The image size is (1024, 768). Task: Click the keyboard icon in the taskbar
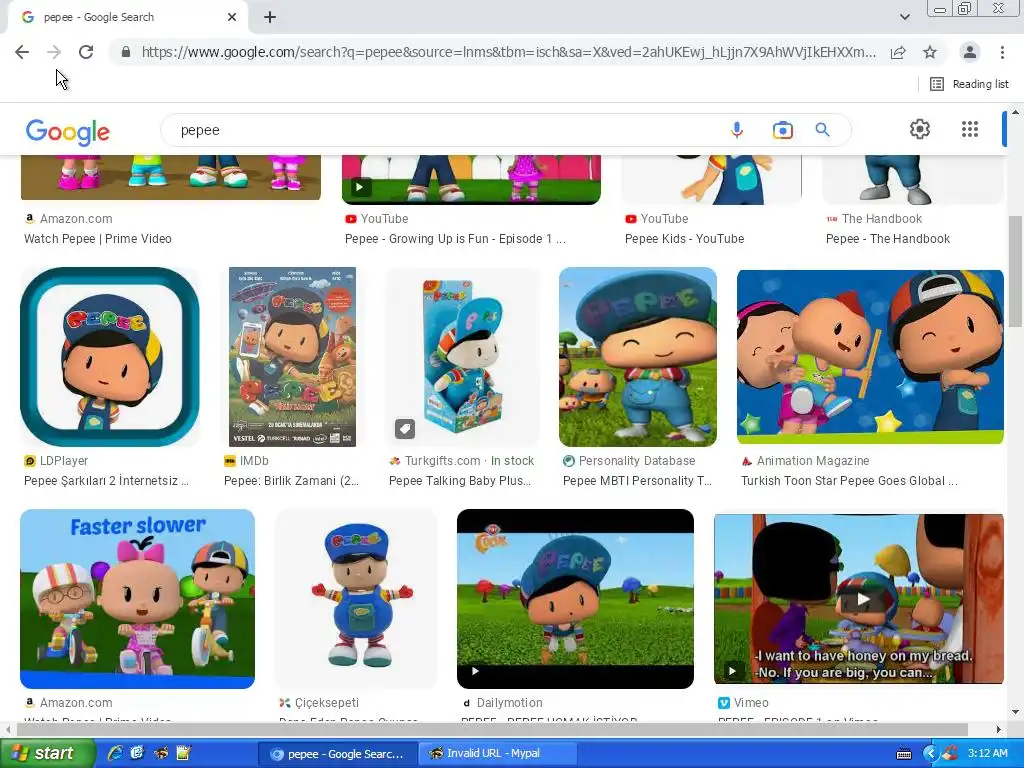pyautogui.click(x=904, y=754)
